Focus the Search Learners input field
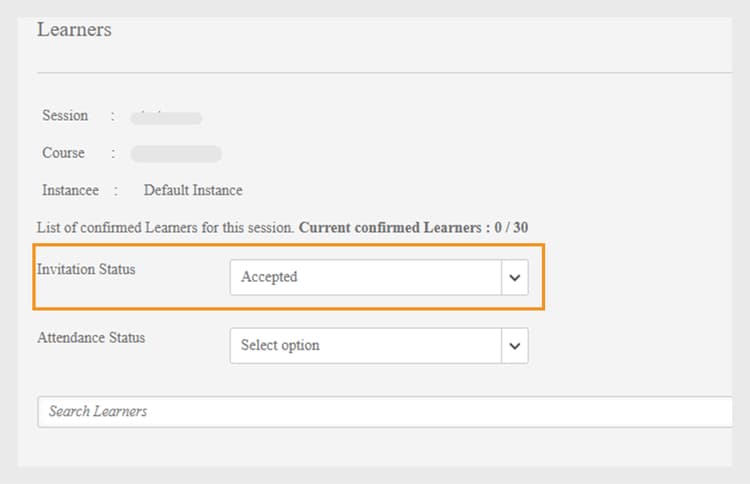This screenshot has width=750, height=484. pos(385,412)
